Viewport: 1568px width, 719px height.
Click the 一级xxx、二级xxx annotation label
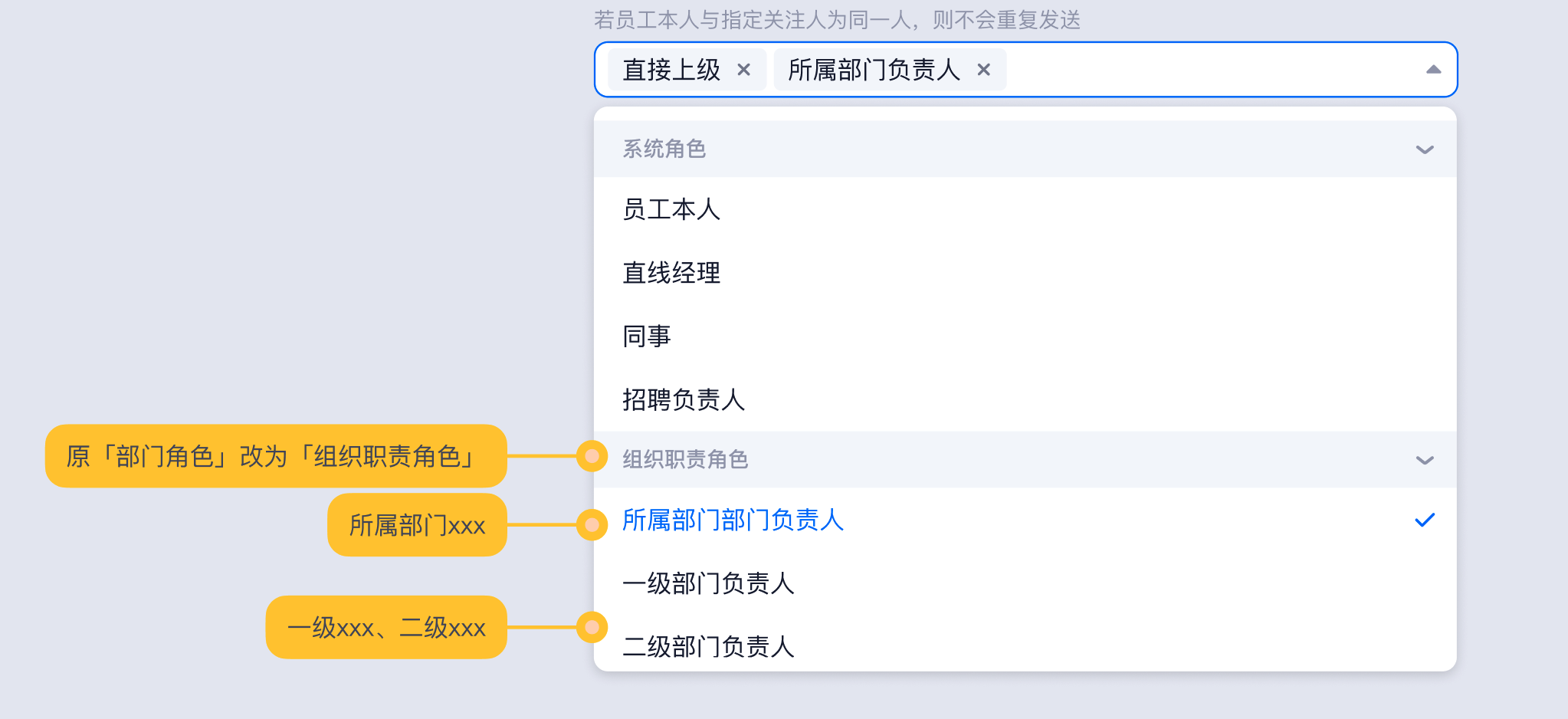pyautogui.click(x=386, y=628)
